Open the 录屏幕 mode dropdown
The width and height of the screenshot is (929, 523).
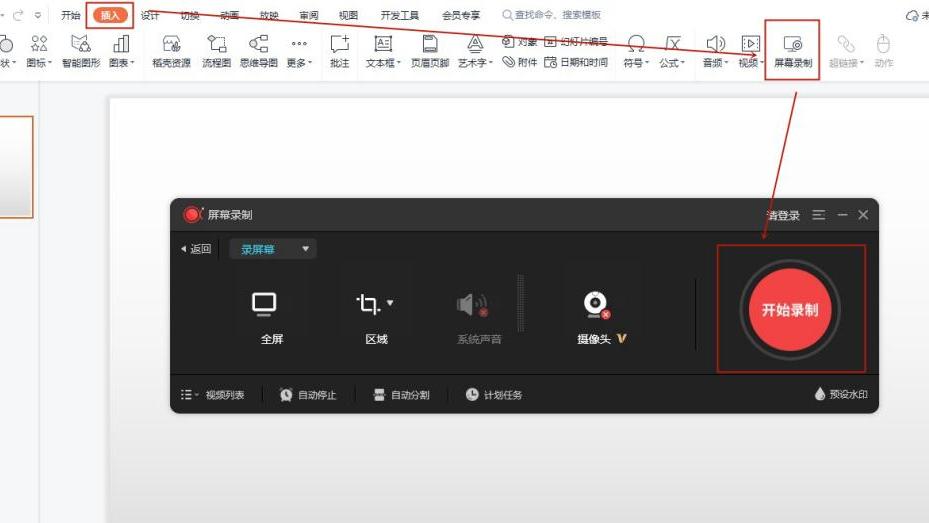pyautogui.click(x=273, y=249)
